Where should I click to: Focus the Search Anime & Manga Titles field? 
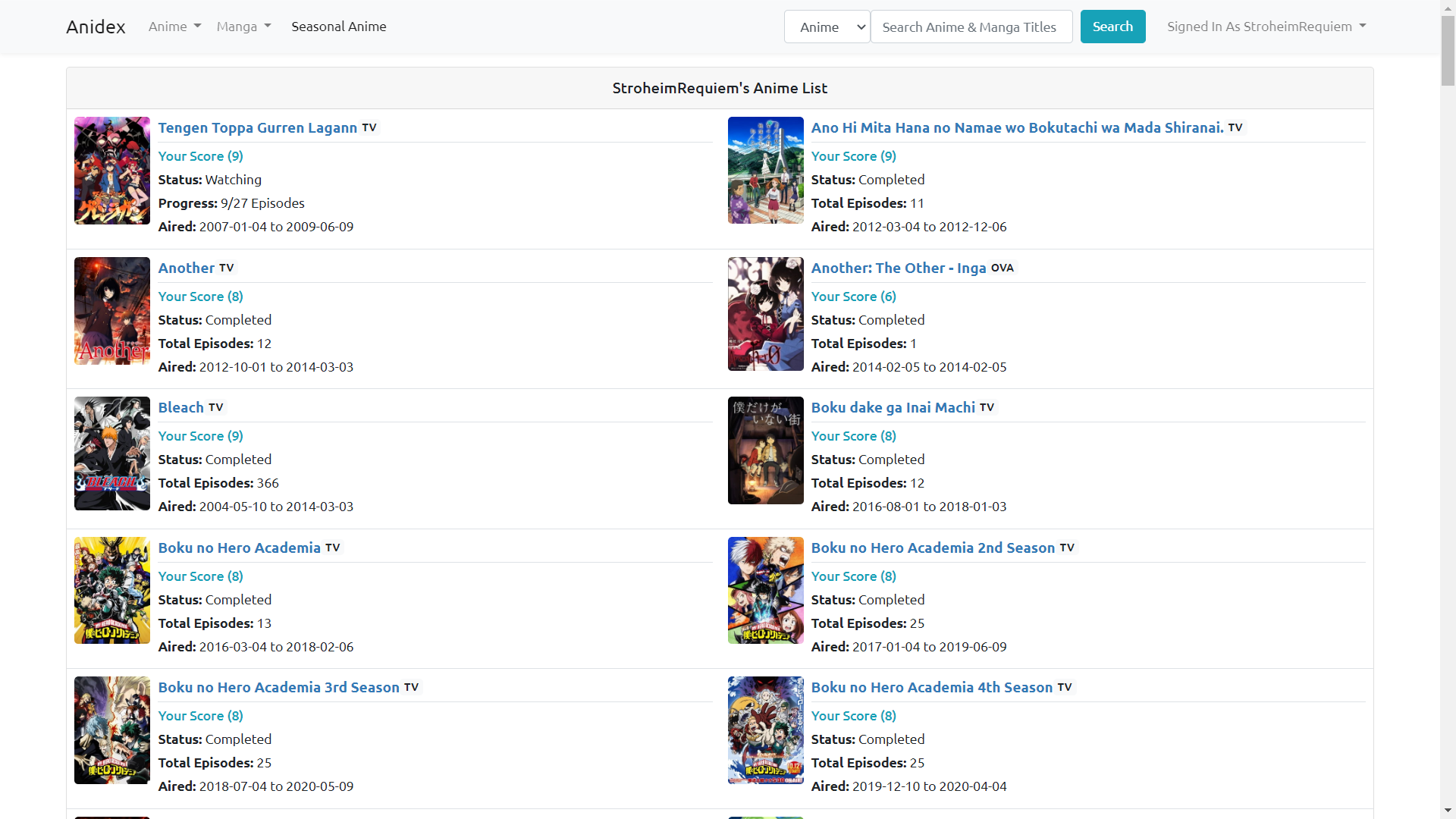pos(971,27)
